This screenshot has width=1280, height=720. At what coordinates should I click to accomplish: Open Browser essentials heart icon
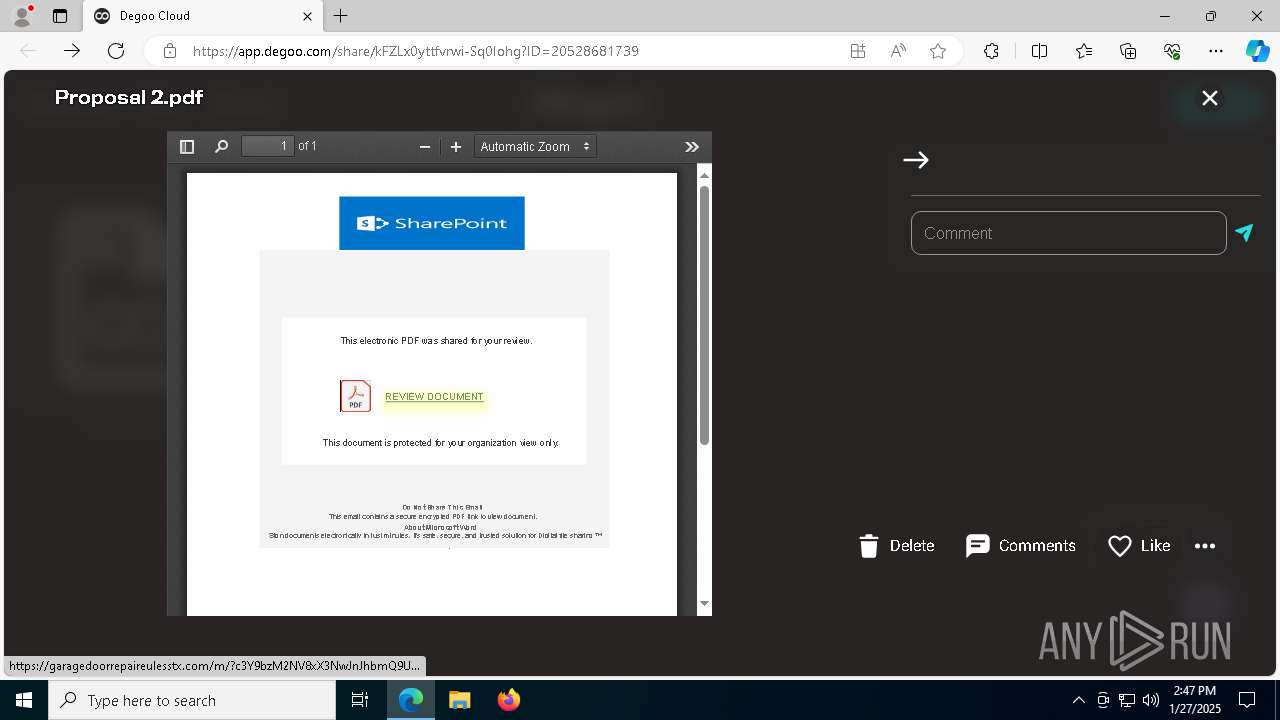pyautogui.click(x=1172, y=51)
